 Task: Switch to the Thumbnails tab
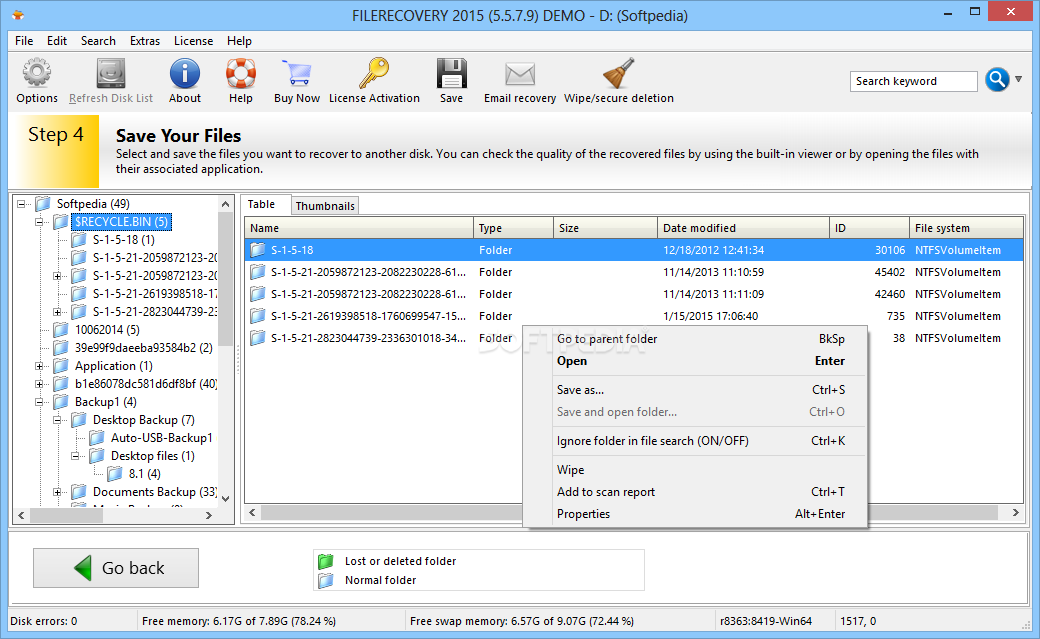point(325,206)
